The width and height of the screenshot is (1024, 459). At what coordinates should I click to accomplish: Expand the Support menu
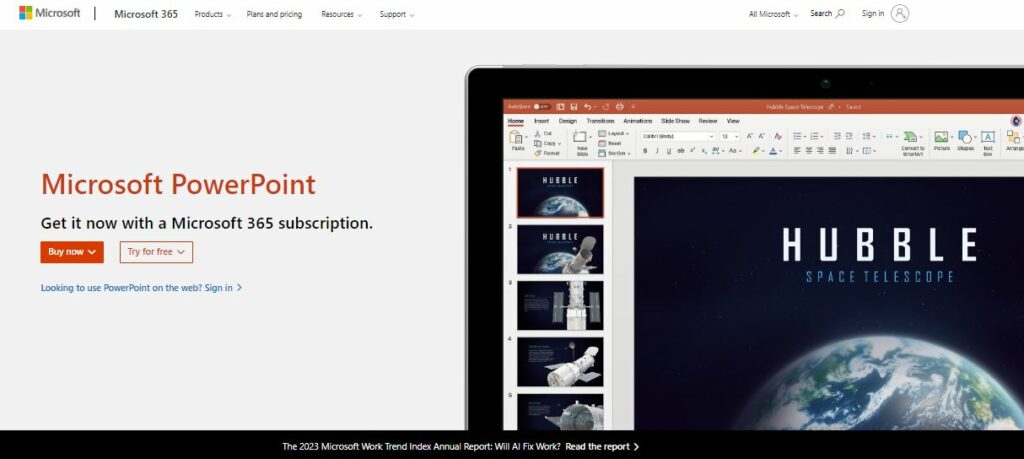point(397,14)
